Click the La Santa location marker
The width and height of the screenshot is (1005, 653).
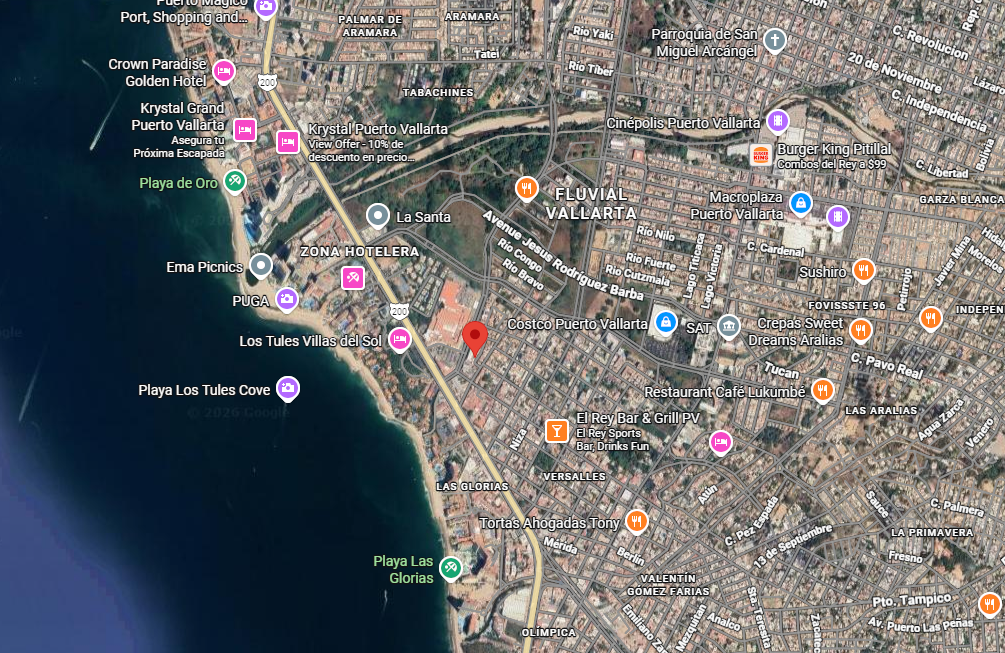coord(378,216)
